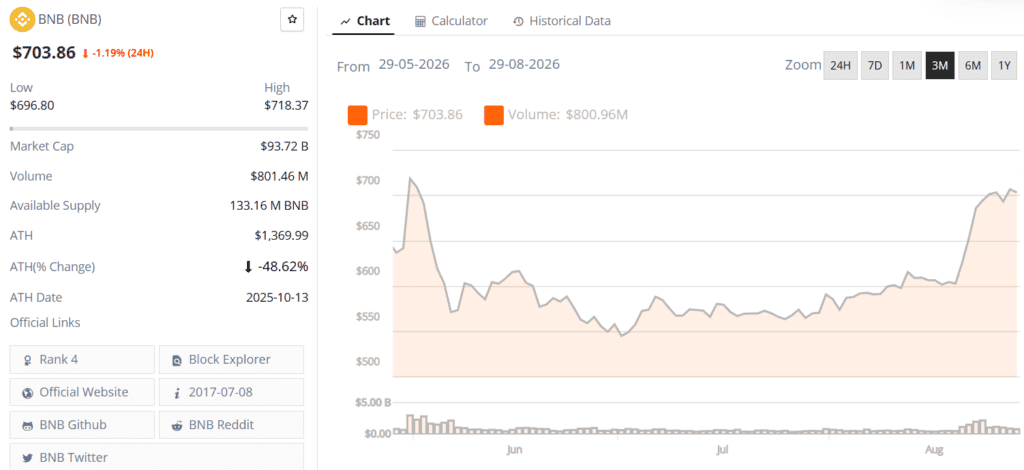Image resolution: width=1024 pixels, height=470 pixels.
Task: Click the BNB coin logo icon
Action: coord(20,20)
